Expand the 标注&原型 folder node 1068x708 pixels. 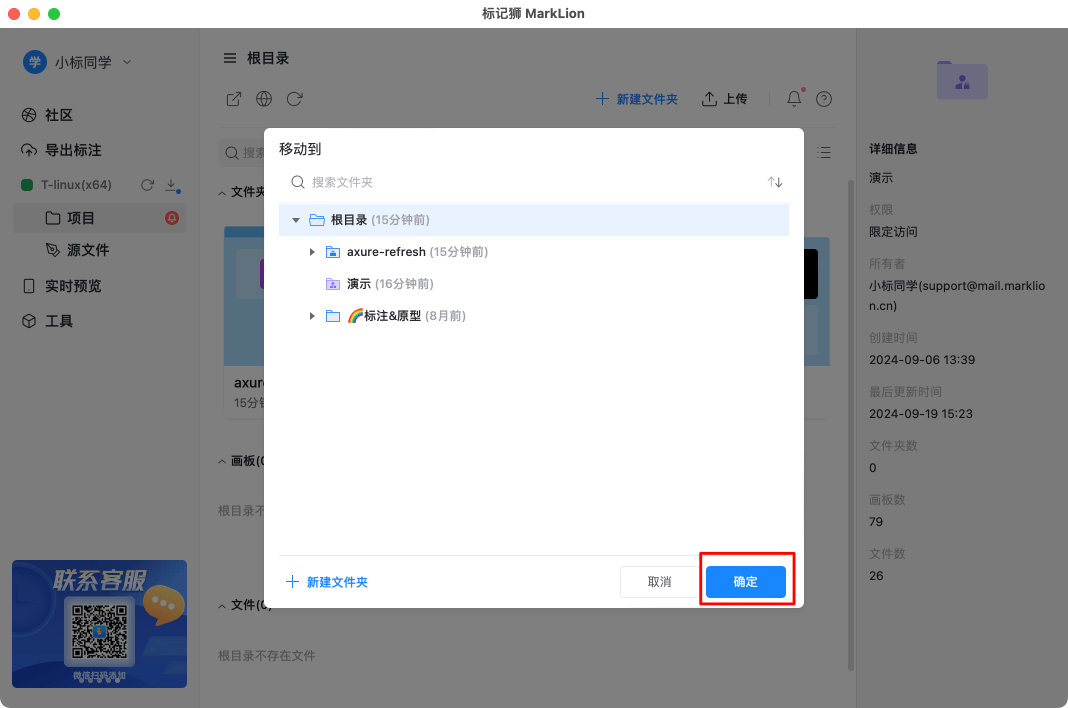coord(312,315)
